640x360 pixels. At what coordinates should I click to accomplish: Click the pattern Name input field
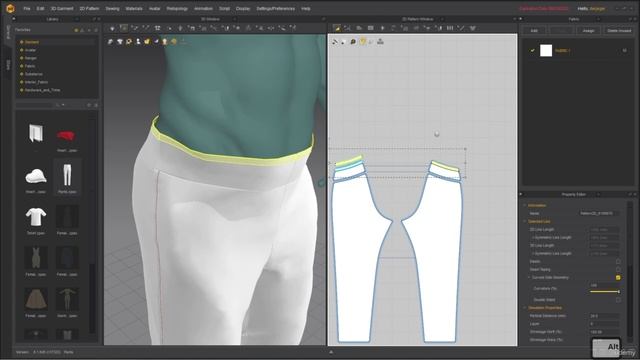tap(599, 213)
